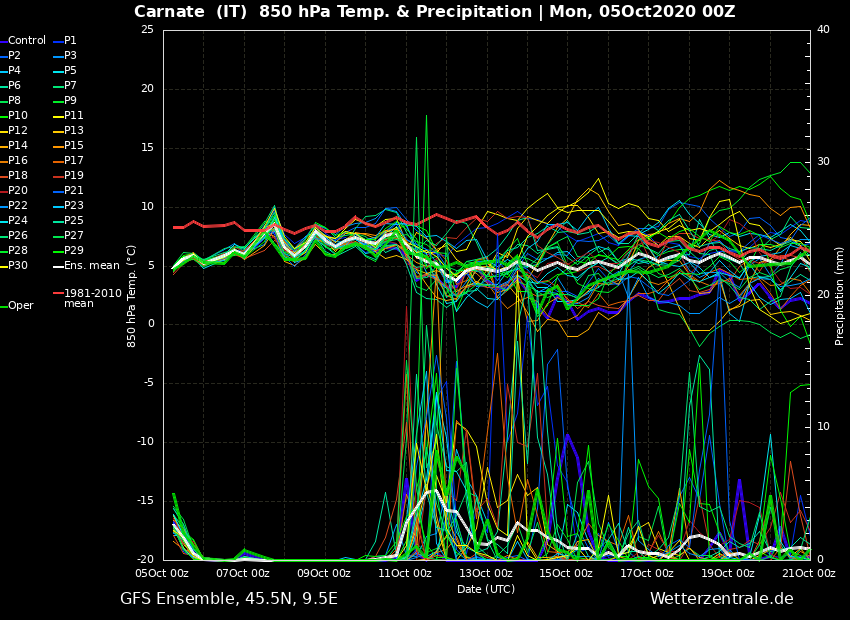
Task: Click the '15Oct 00z' date tick label
Action: pyautogui.click(x=567, y=573)
